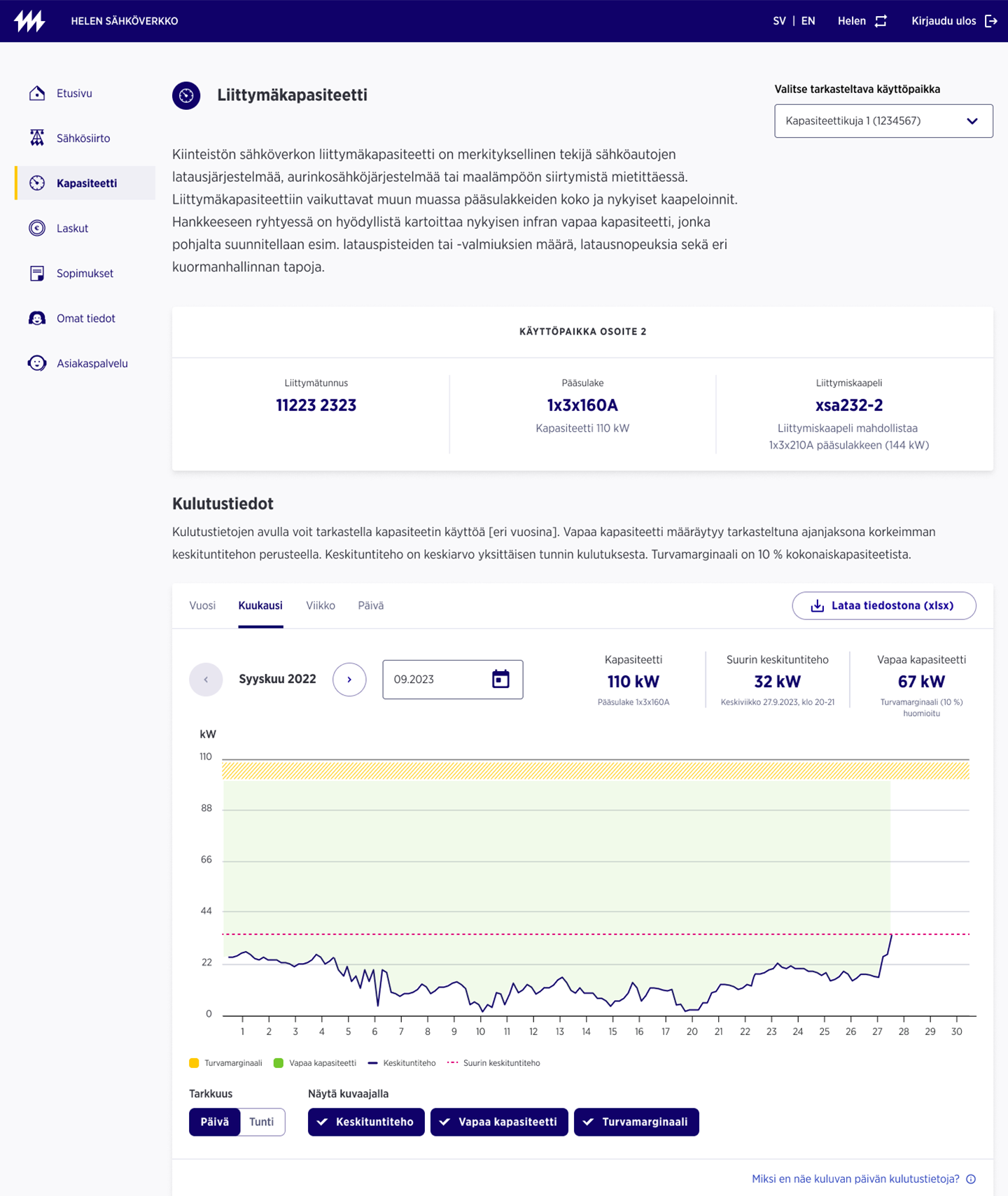The width and height of the screenshot is (1008, 1196).
Task: Click the chart peak point on day 27
Action: pos(891,935)
